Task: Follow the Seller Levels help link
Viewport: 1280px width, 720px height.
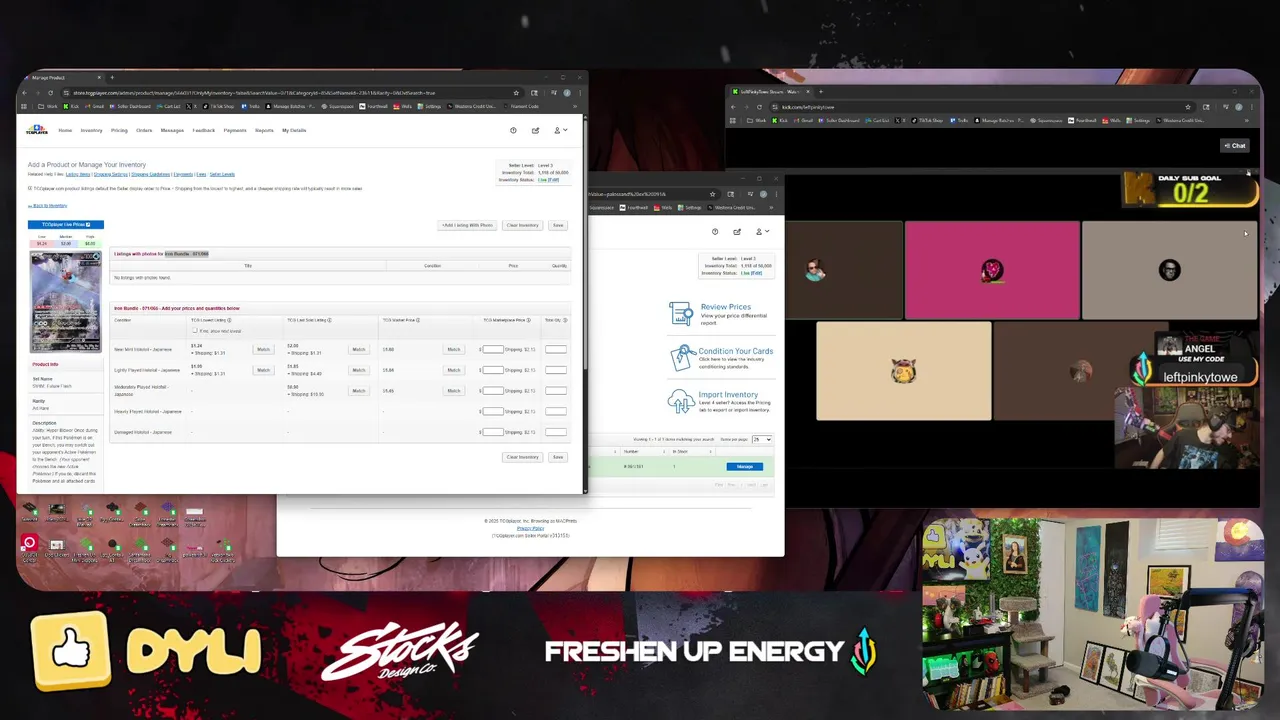Action: (222, 174)
